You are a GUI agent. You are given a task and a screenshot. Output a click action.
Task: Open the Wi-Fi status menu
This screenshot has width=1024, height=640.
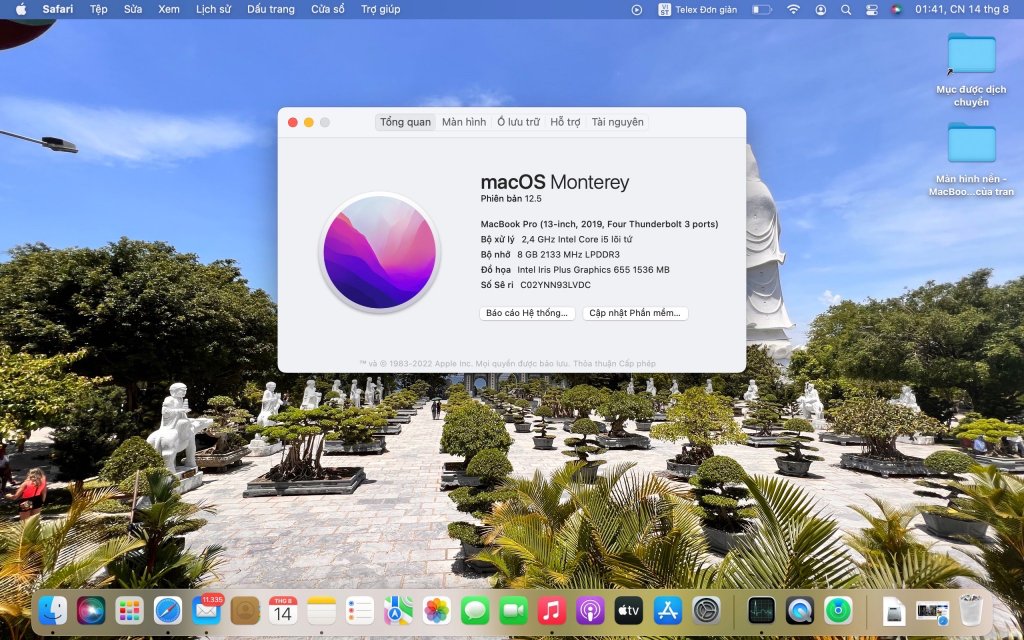793,9
